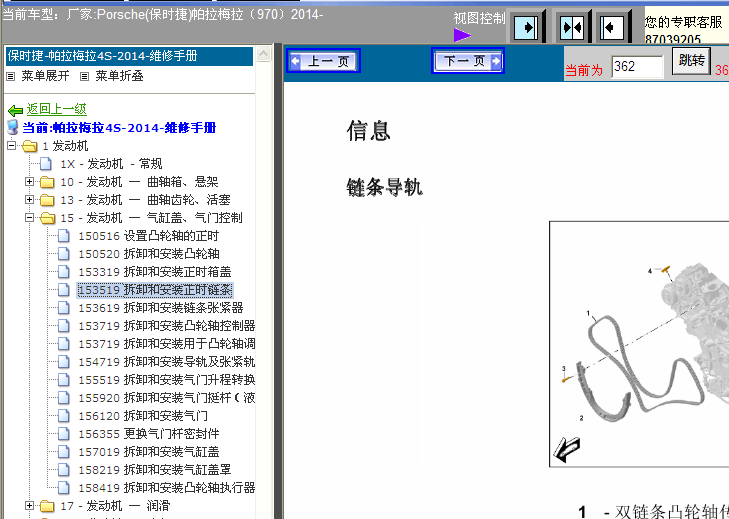Open 153619 拆卸和安装链条张紧器
The image size is (729, 519).
(161, 308)
